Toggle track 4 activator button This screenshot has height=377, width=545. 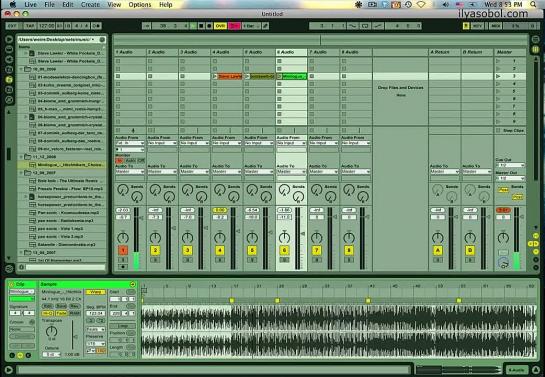click(220, 250)
